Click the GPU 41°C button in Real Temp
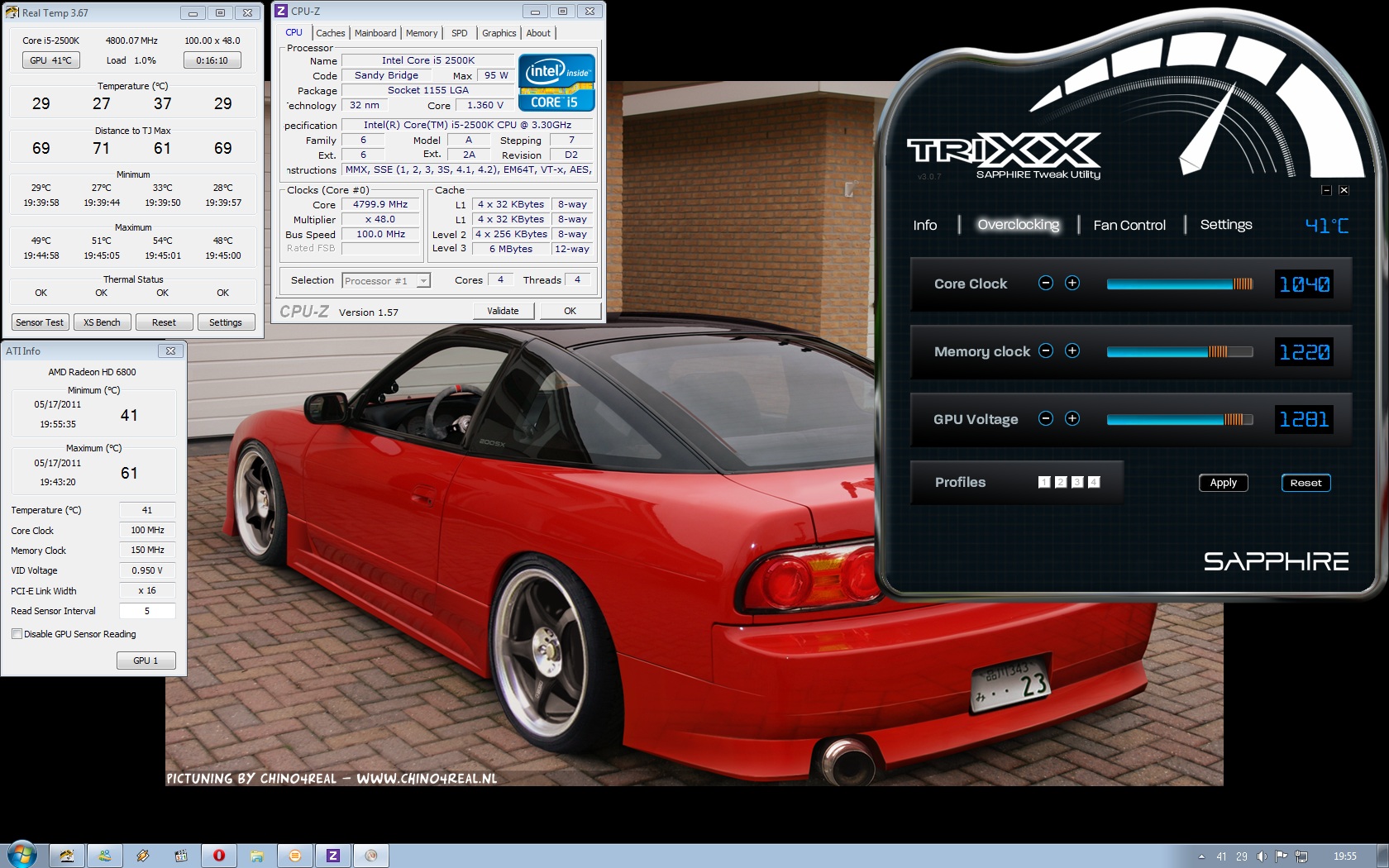1389x868 pixels. [50, 60]
